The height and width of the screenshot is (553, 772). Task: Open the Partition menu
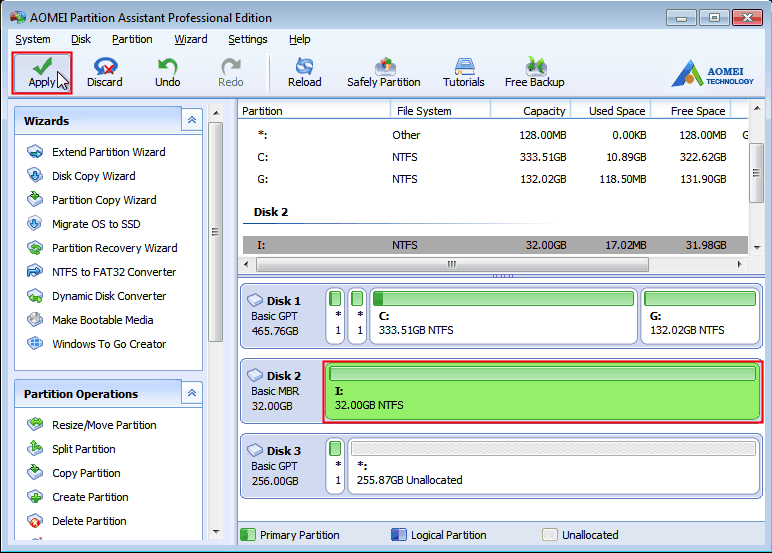132,39
